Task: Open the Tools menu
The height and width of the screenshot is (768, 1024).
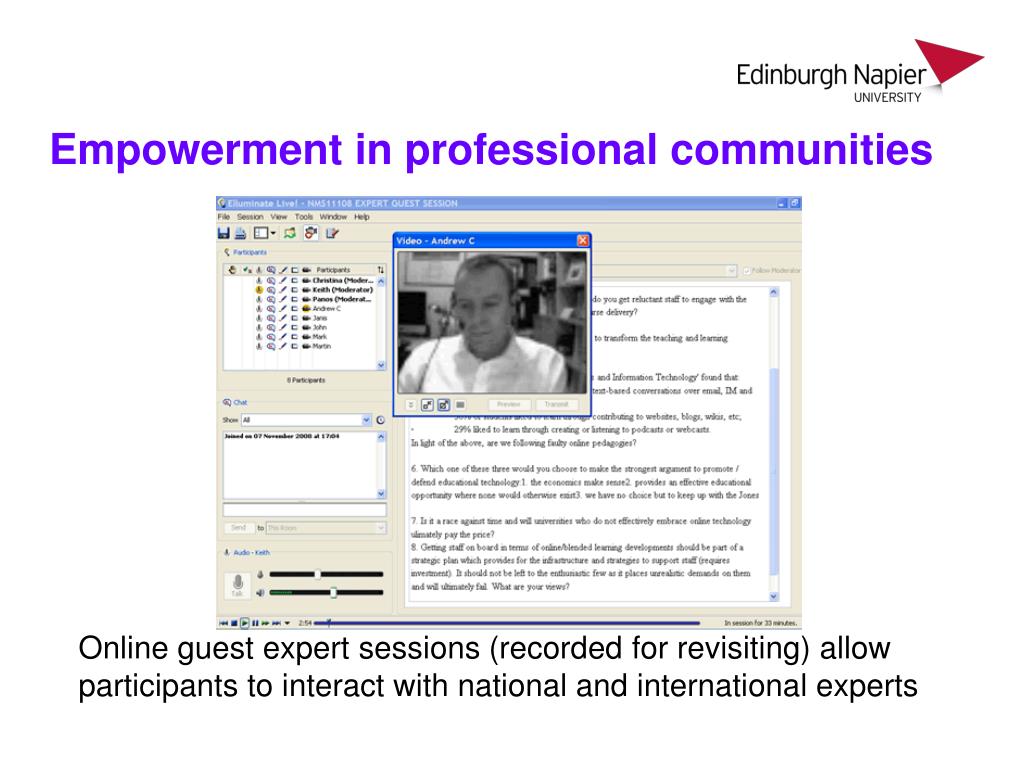Action: (x=304, y=217)
